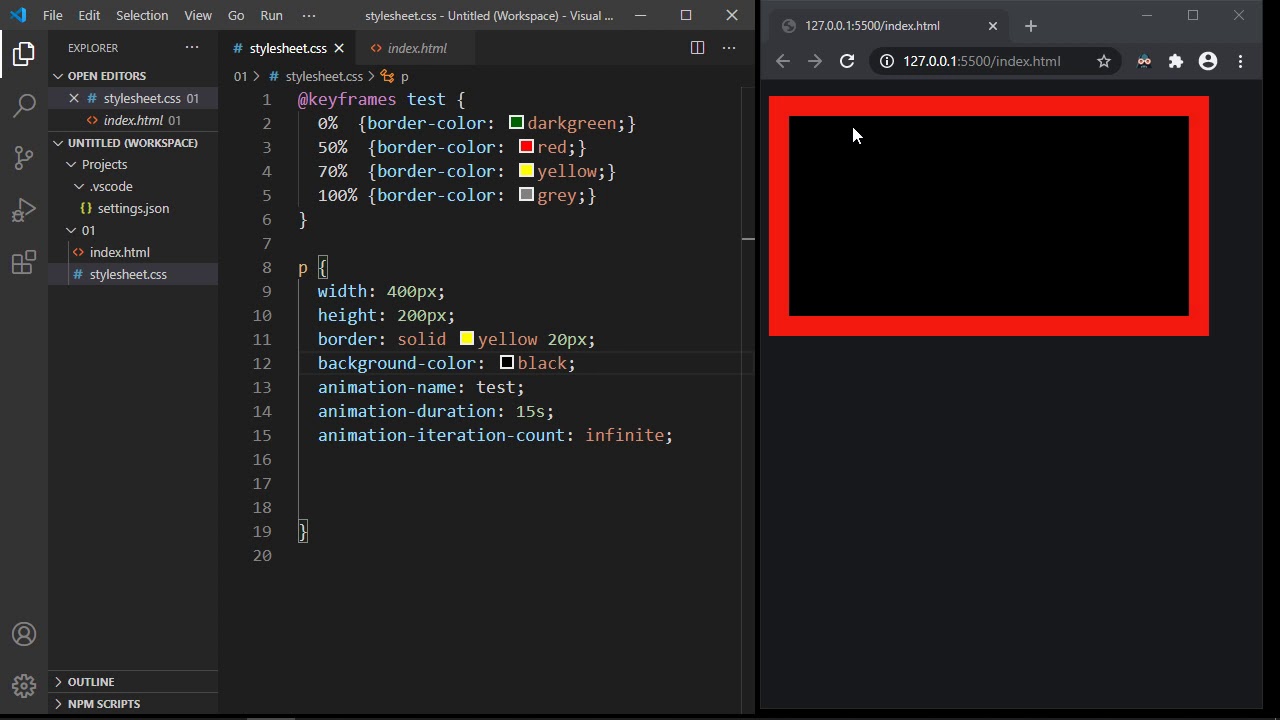Screen dimensions: 1280x720
Task: Open the browser three-dot menu
Action: point(1240,61)
